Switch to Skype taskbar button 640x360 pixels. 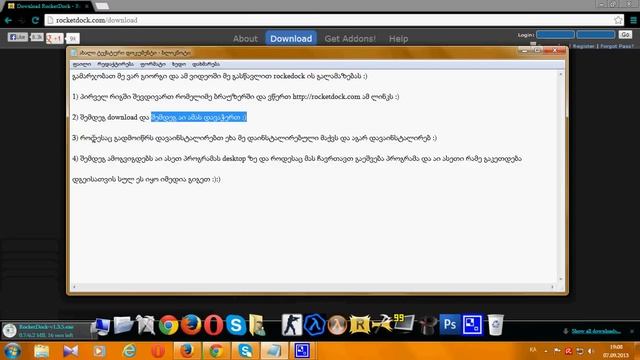(x=245, y=351)
